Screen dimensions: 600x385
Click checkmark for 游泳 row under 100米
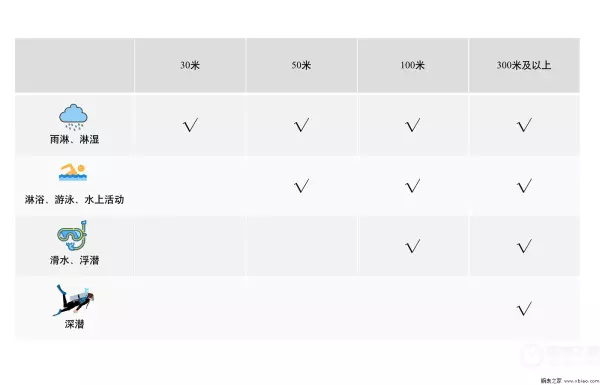412,186
